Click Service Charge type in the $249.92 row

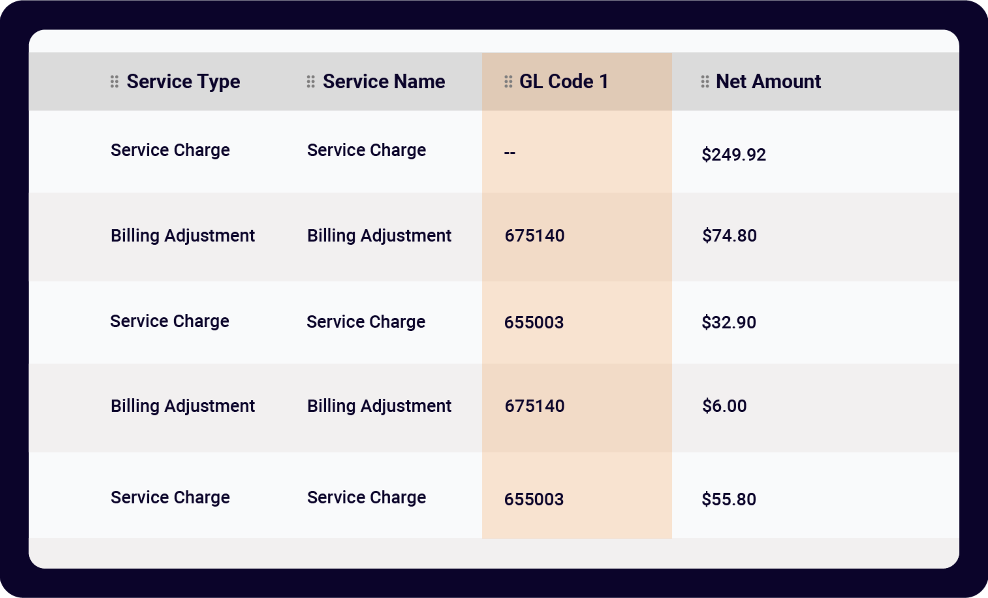(170, 151)
